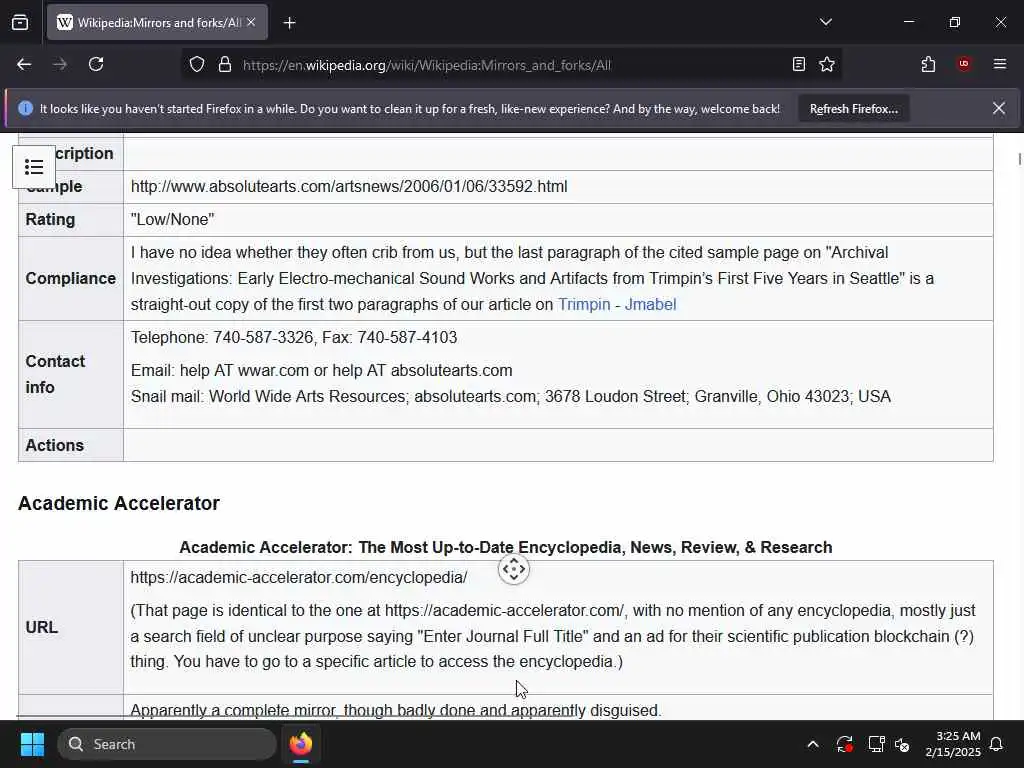
Task: Open the Firefox application menu
Action: (x=1000, y=64)
